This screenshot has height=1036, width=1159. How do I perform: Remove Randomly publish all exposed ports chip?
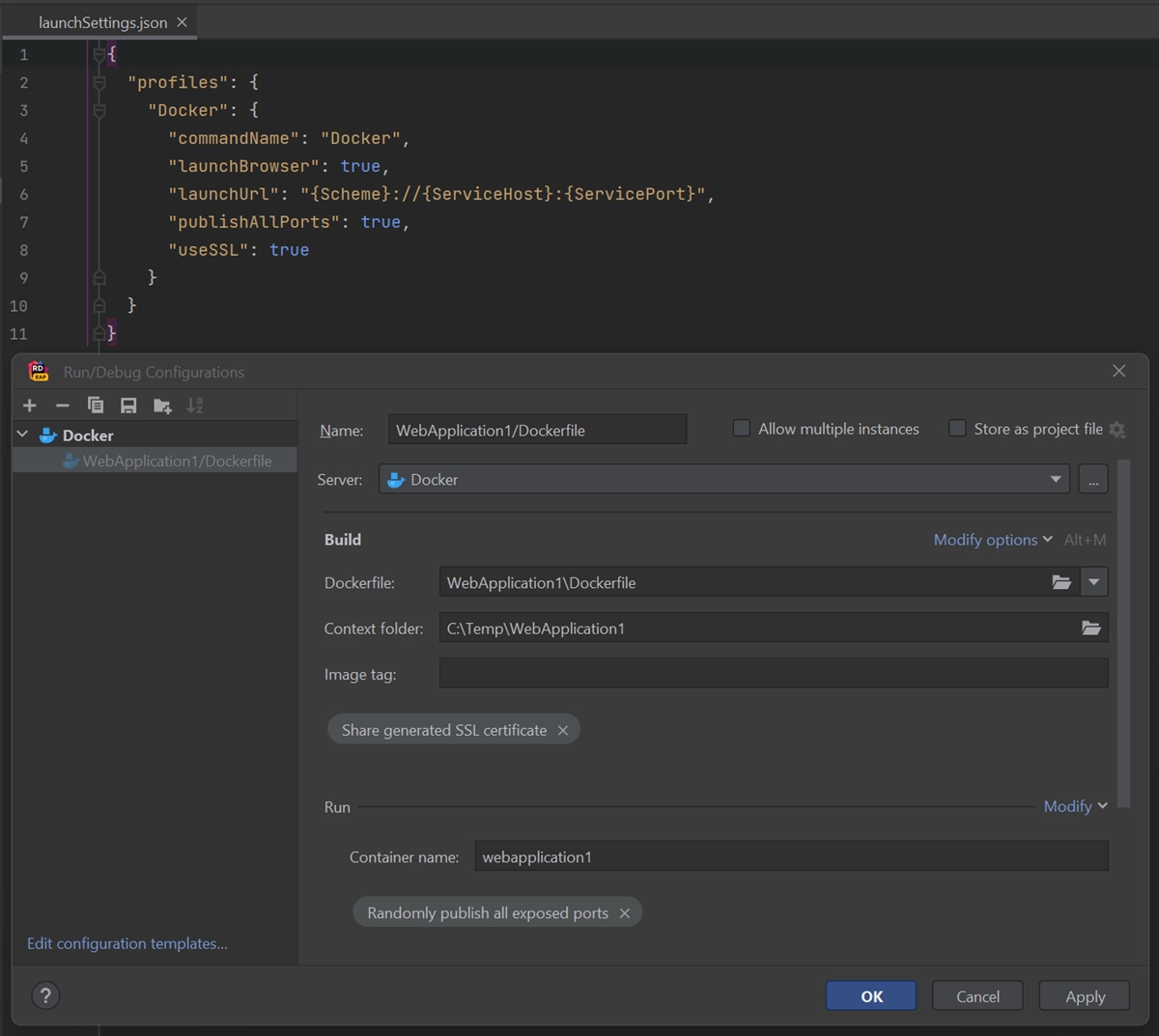click(x=625, y=913)
